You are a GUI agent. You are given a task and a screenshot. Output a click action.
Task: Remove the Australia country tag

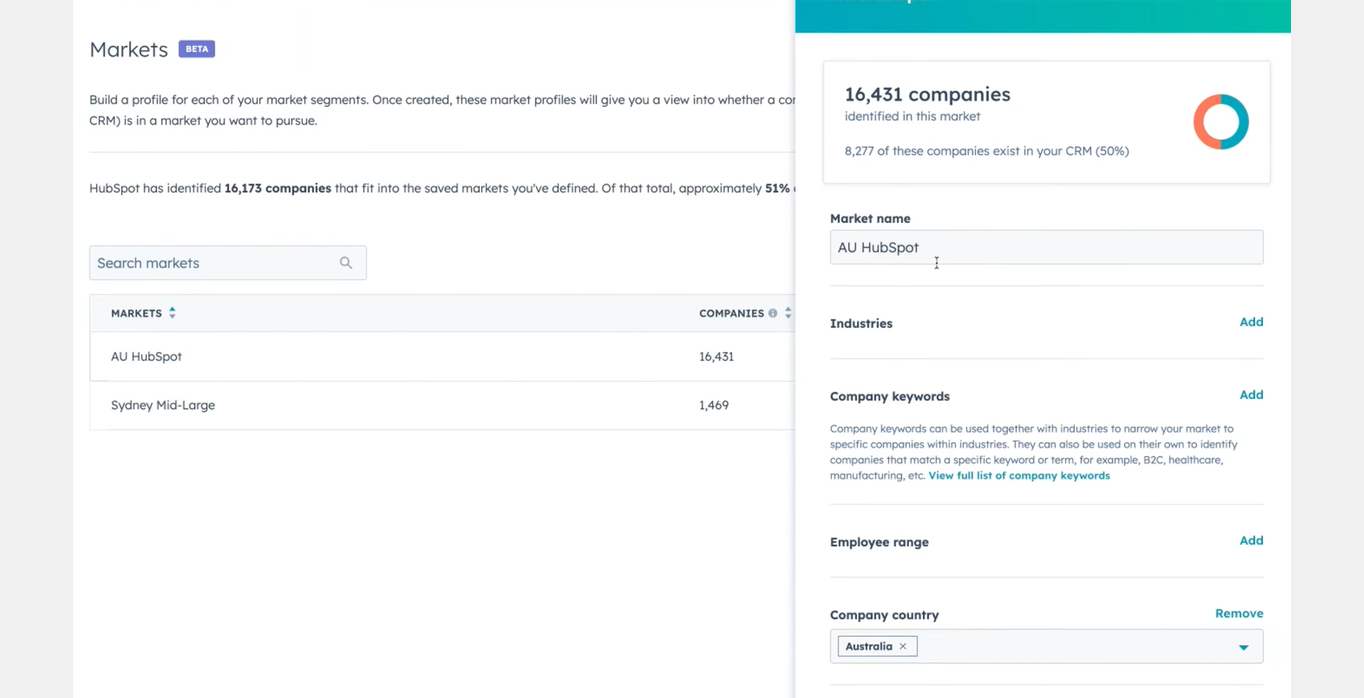[x=903, y=646]
